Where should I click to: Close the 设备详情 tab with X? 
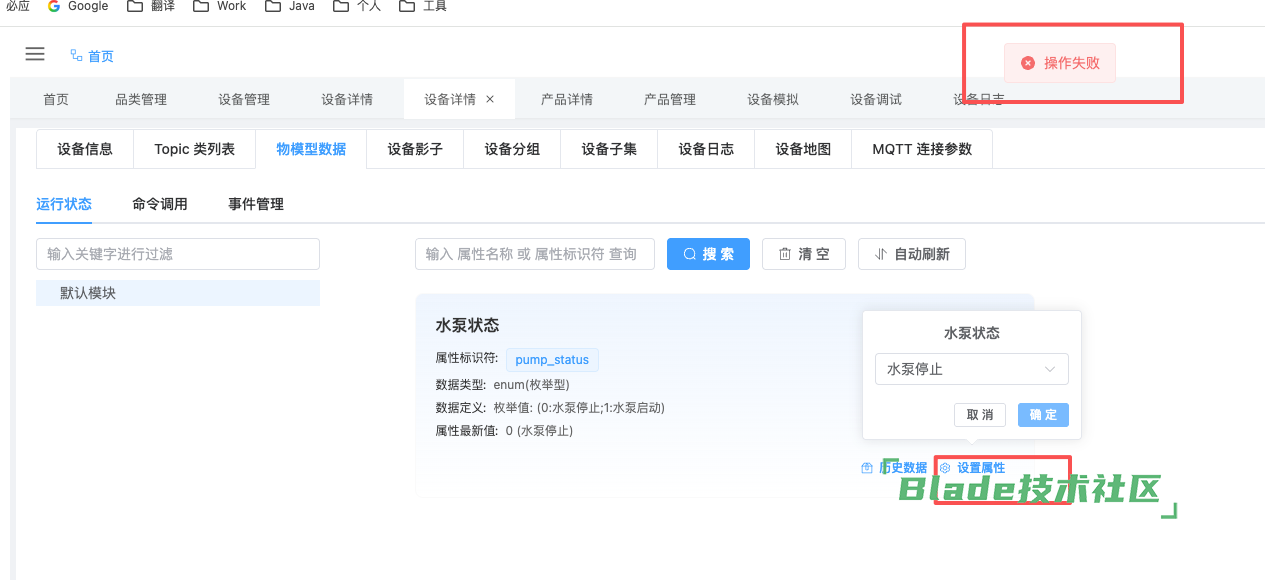(490, 99)
